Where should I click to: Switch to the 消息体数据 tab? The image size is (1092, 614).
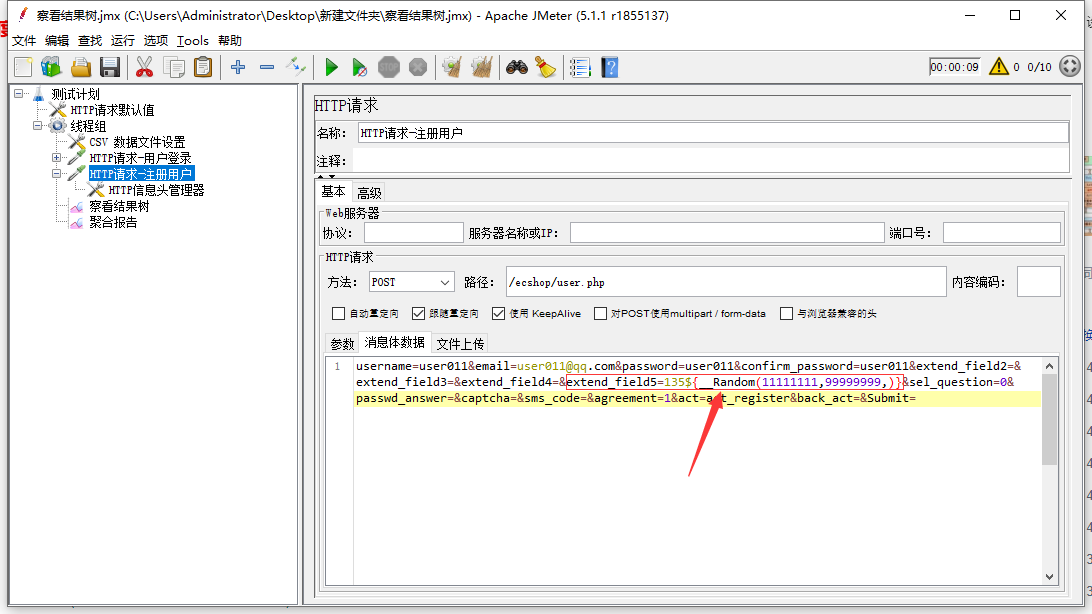[394, 343]
